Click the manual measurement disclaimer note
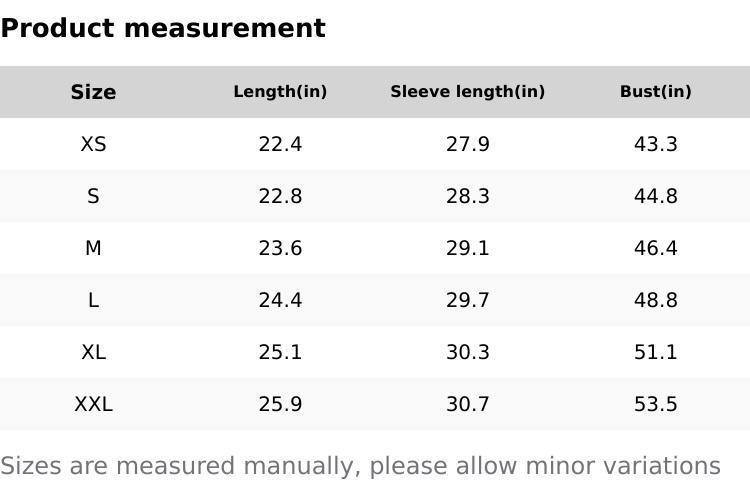The image size is (750, 502). 360,466
